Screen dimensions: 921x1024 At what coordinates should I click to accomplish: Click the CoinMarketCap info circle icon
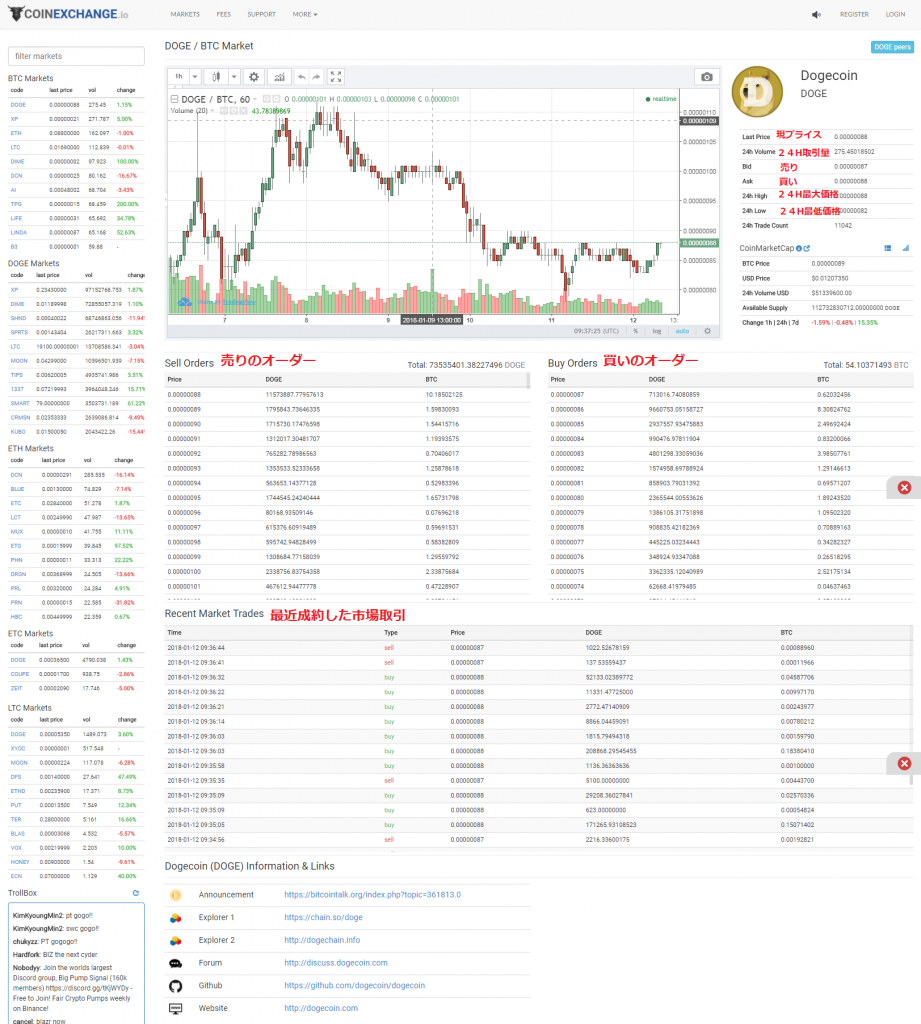pos(799,248)
